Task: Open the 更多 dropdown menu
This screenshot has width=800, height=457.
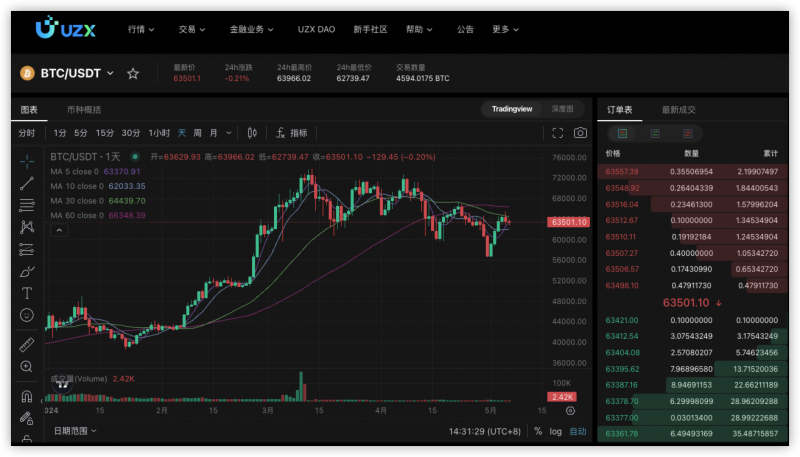Action: [505, 30]
